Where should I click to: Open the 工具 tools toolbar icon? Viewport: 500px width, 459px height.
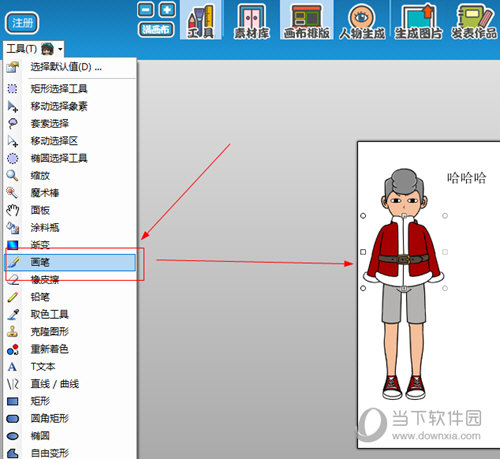(200, 20)
